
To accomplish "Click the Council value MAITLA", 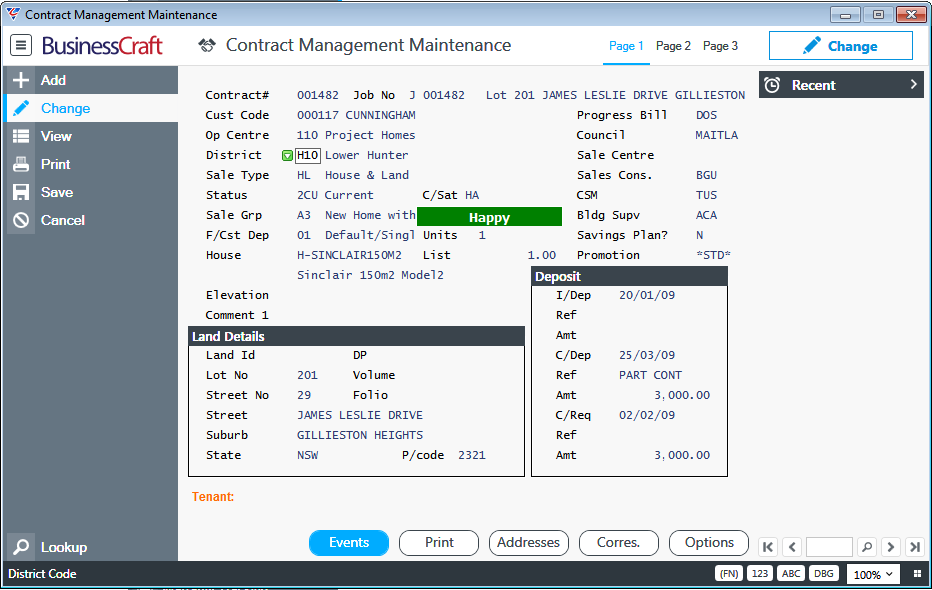I will (717, 135).
